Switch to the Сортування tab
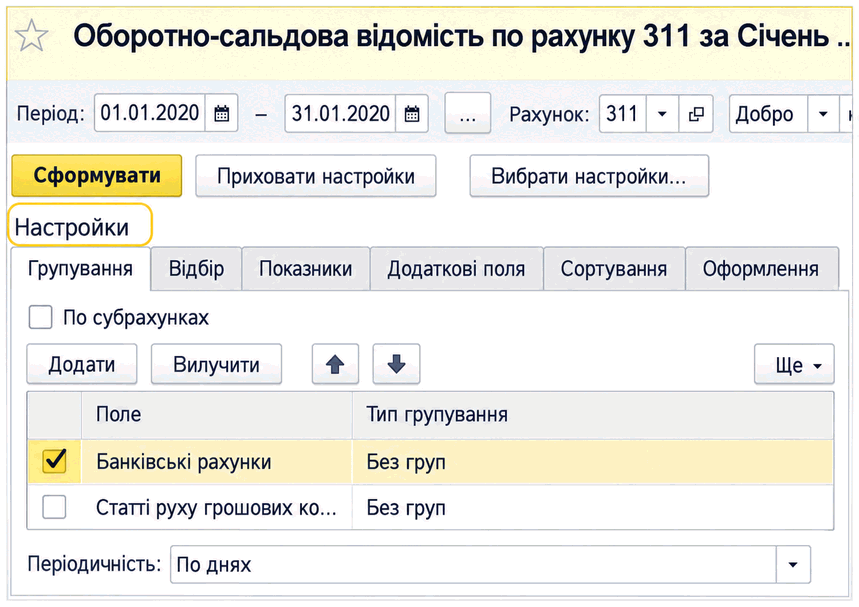 [614, 269]
